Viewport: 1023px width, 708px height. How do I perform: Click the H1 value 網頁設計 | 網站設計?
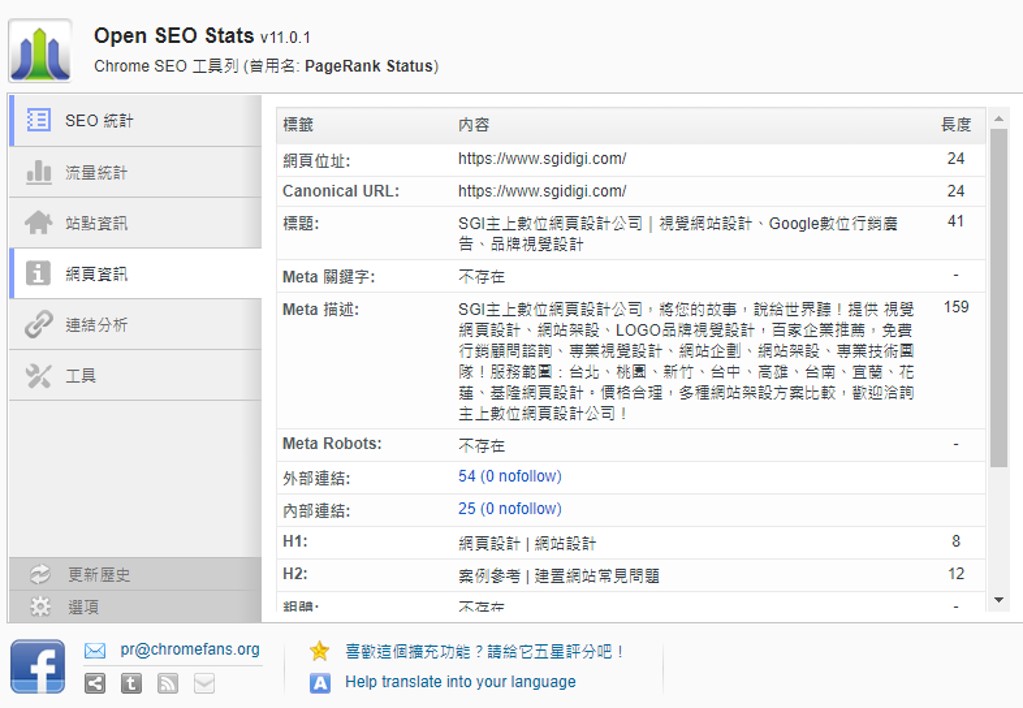pos(527,543)
